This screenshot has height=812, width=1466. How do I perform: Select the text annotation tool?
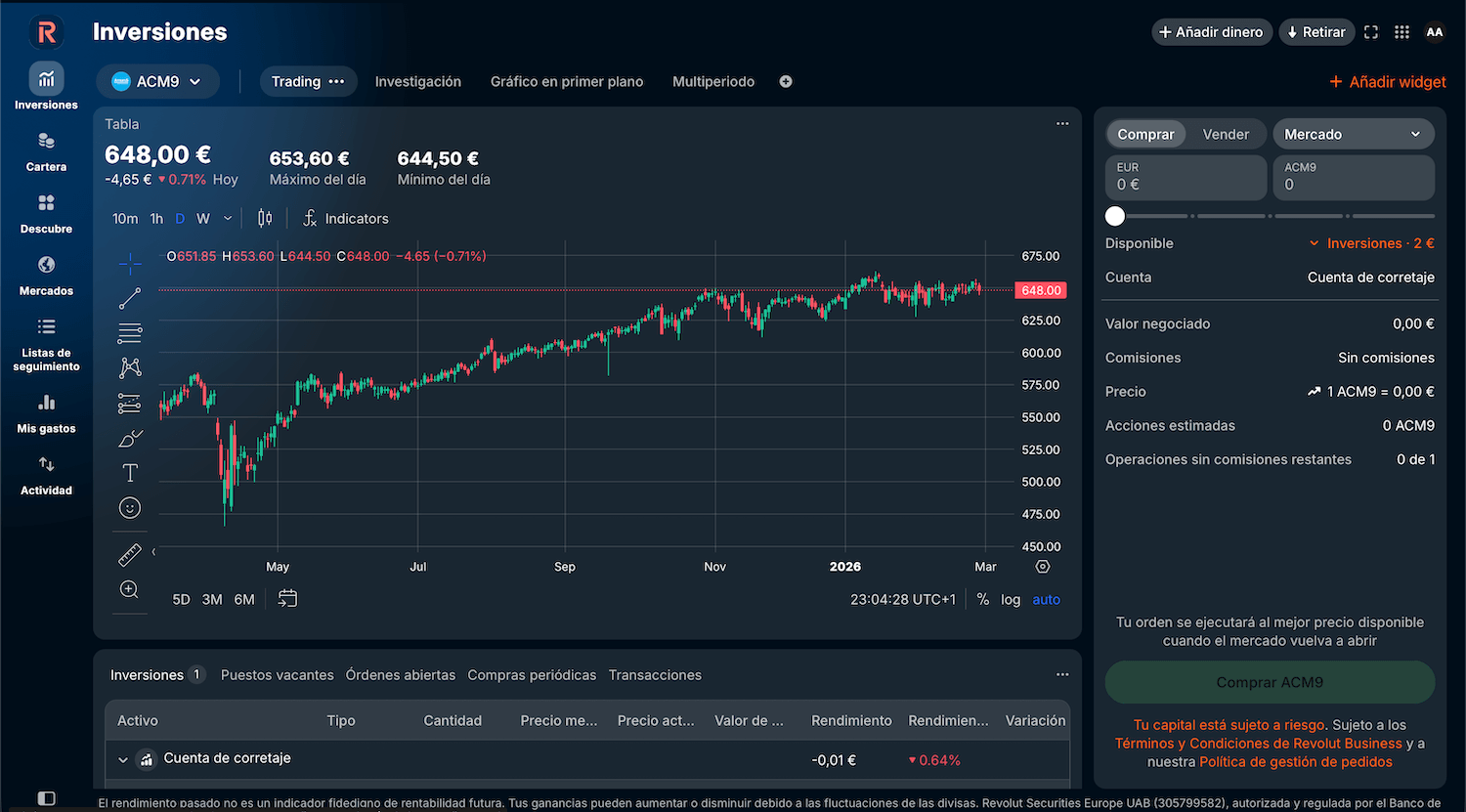tap(130, 473)
